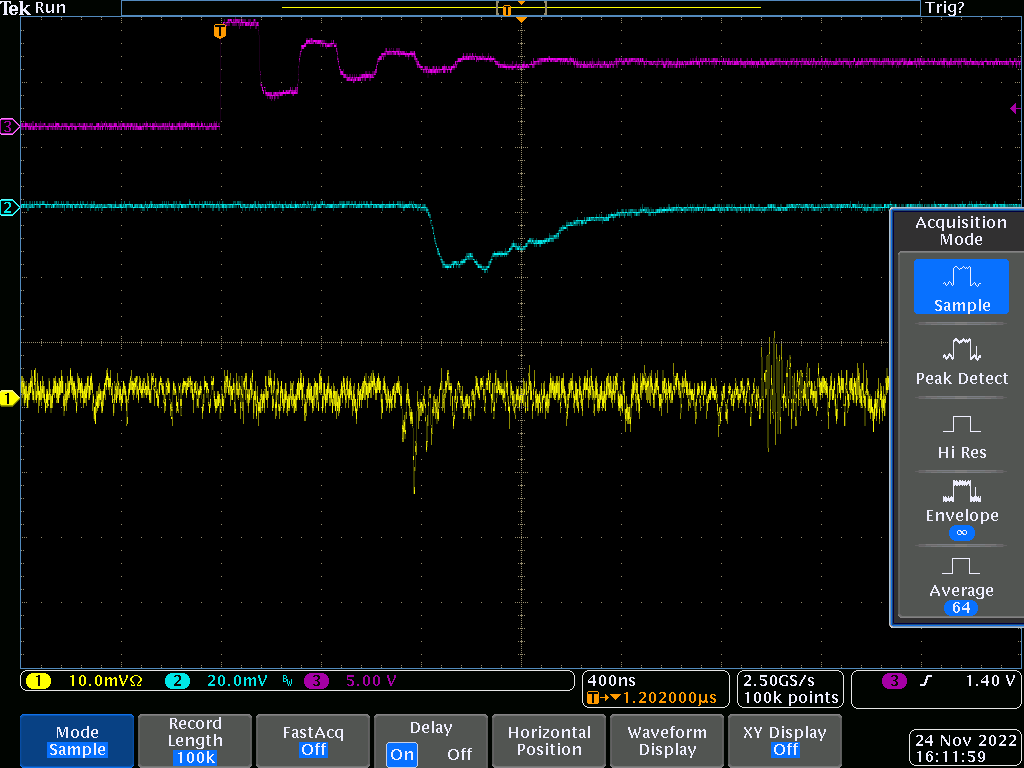
Task: Open the Horizontal Position menu
Action: point(549,741)
